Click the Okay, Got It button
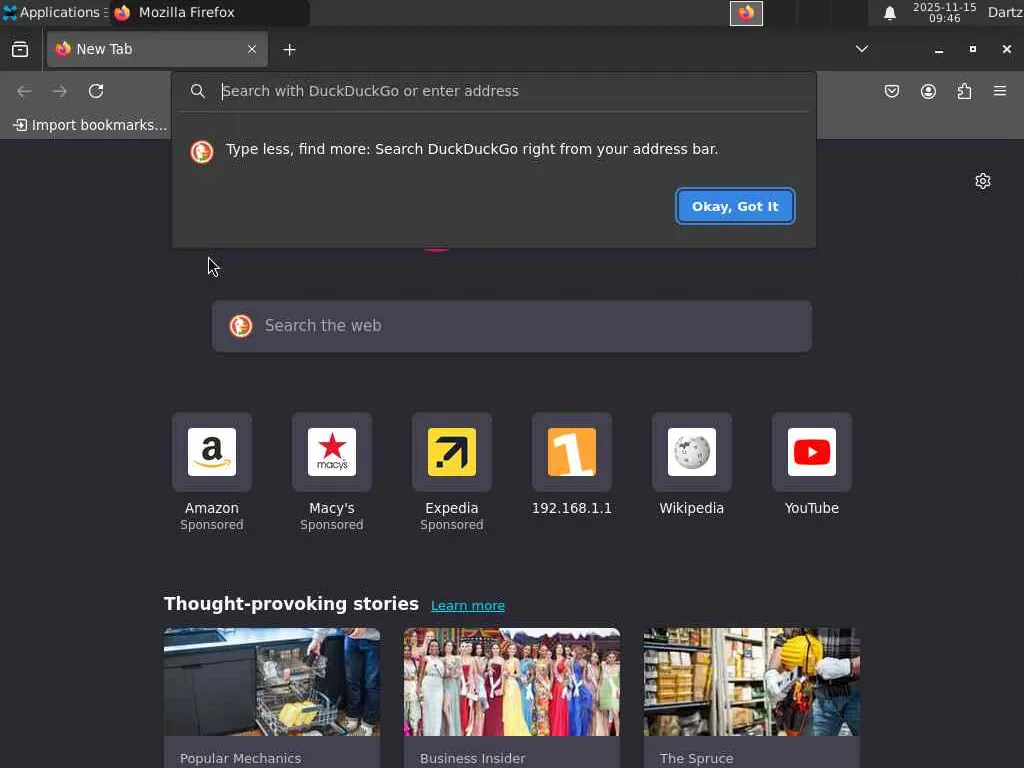 click(735, 206)
